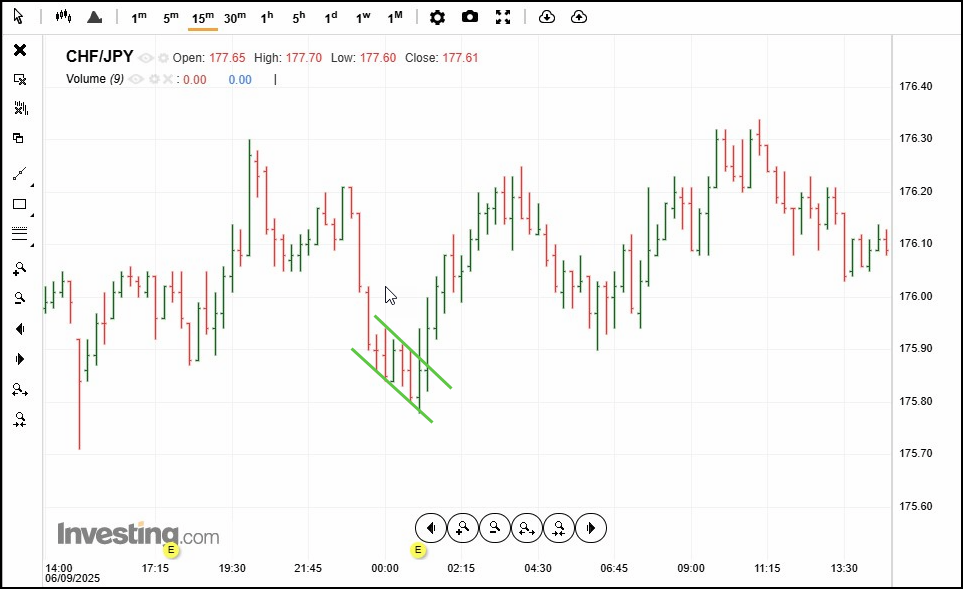Open the E event marker near 17:15
This screenshot has width=963, height=589.
pyautogui.click(x=171, y=550)
